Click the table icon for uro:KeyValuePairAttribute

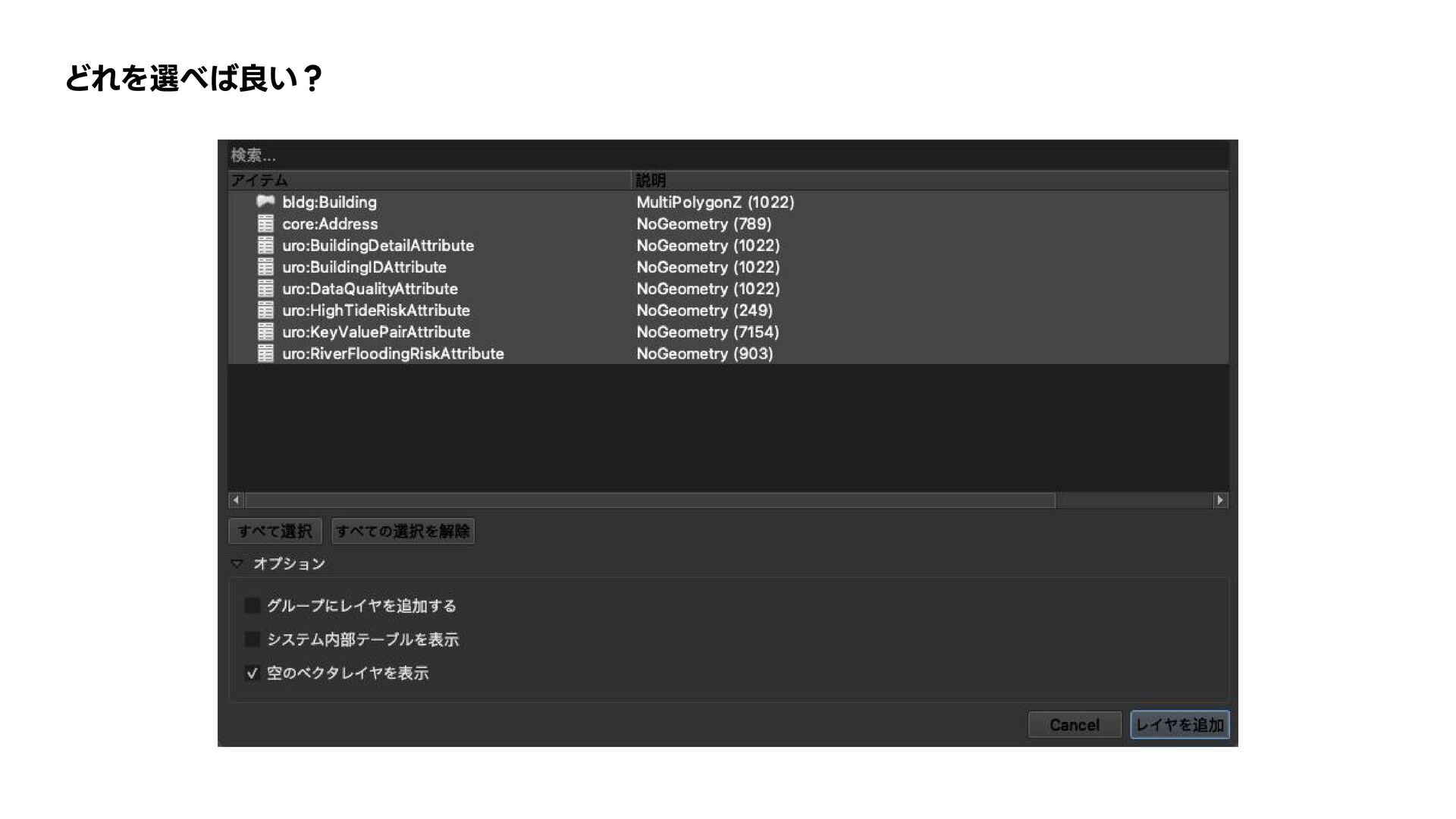coord(265,331)
